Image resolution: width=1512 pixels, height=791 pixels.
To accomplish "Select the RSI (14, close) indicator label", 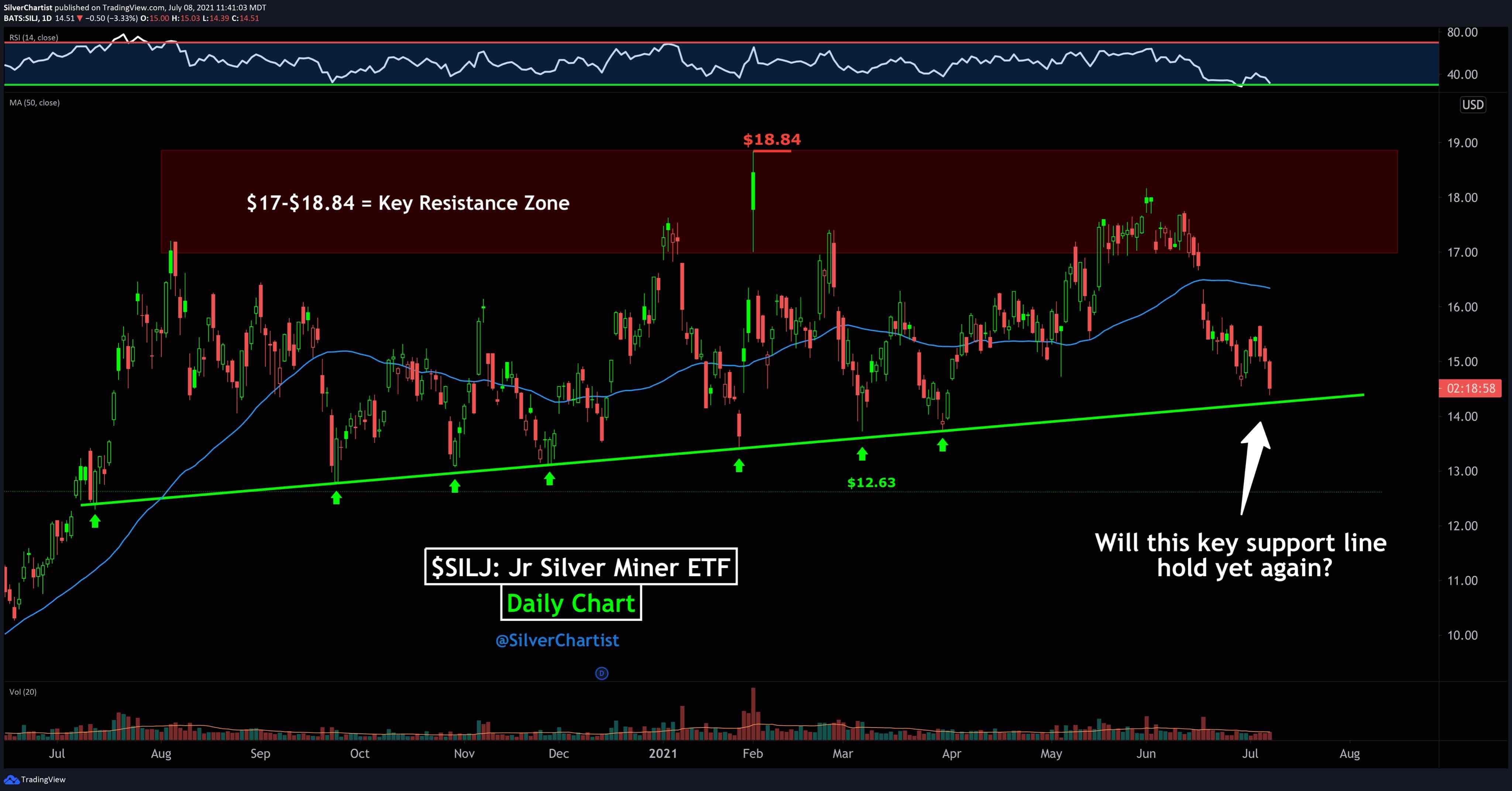I will (34, 38).
